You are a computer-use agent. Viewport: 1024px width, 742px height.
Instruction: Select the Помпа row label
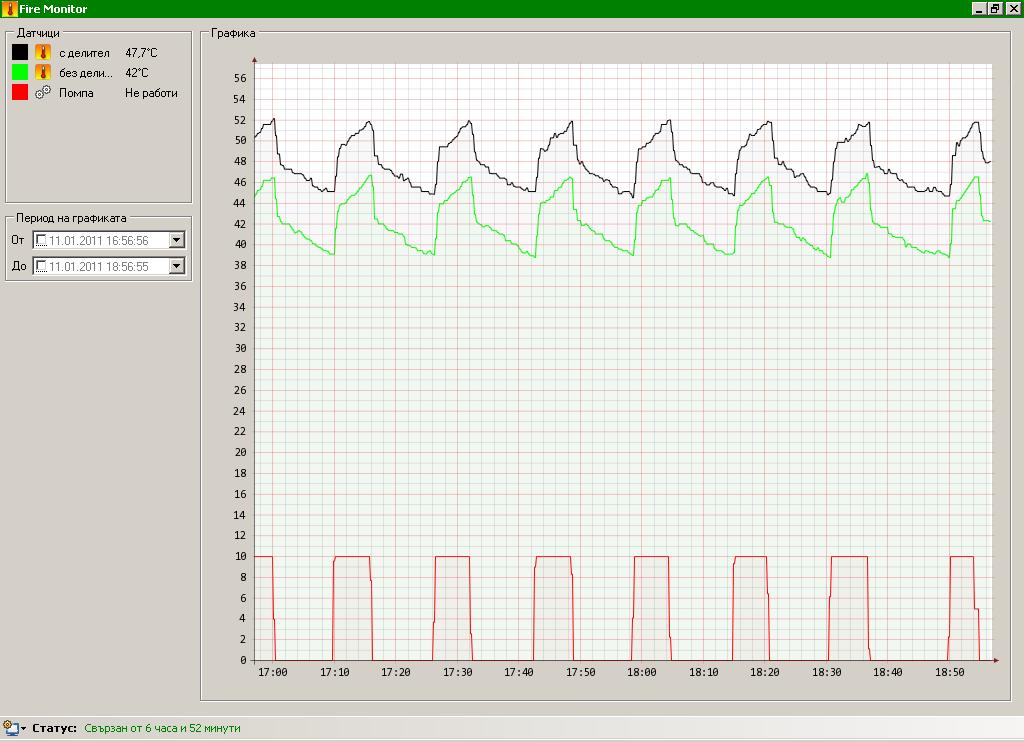click(76, 93)
